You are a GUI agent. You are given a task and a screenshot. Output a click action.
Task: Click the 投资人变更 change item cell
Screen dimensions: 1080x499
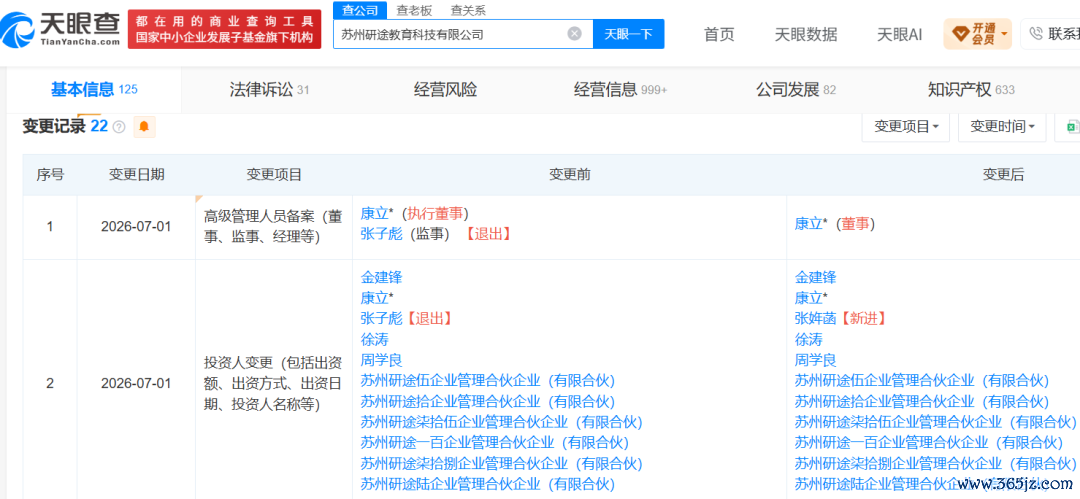[x=273, y=383]
